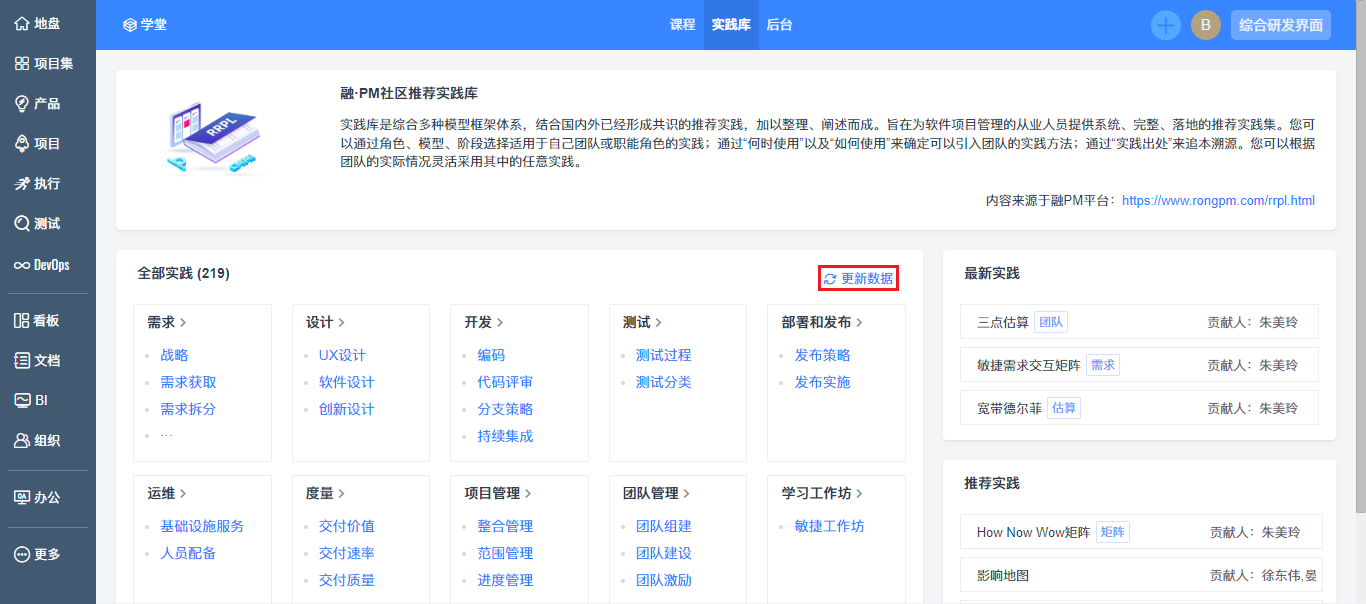The image size is (1366, 604).
Task: Open the 交付速率 practice link
Action: [347, 553]
